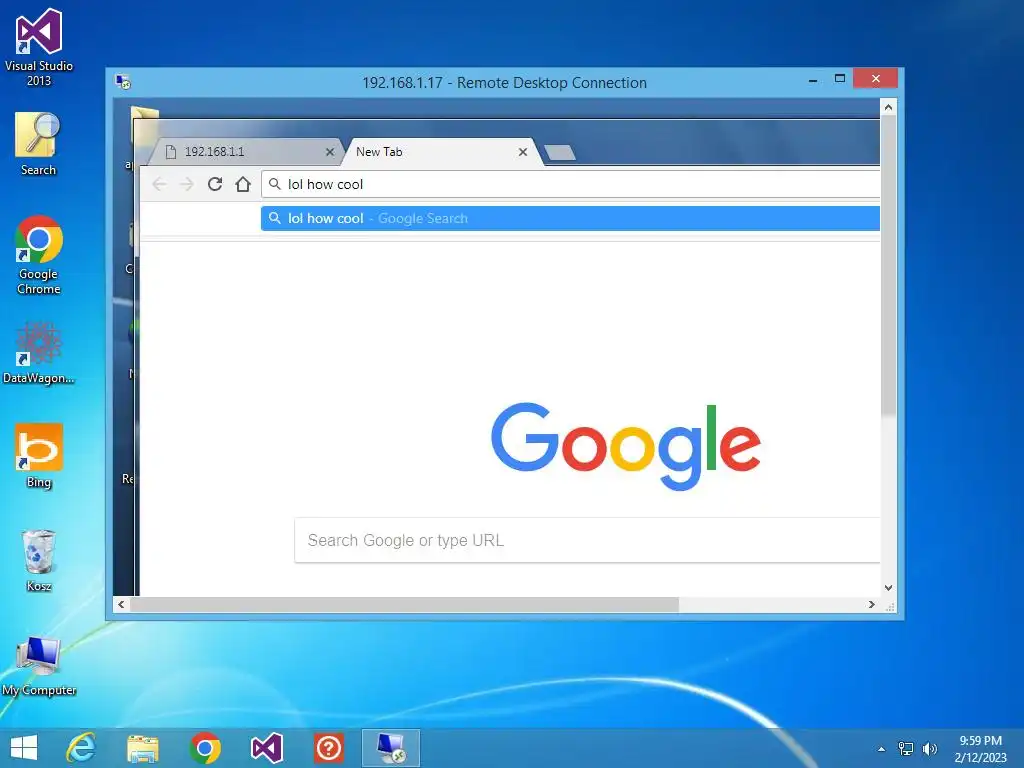Open the red question mark help taskbar icon
This screenshot has height=768, width=1024.
pos(328,748)
